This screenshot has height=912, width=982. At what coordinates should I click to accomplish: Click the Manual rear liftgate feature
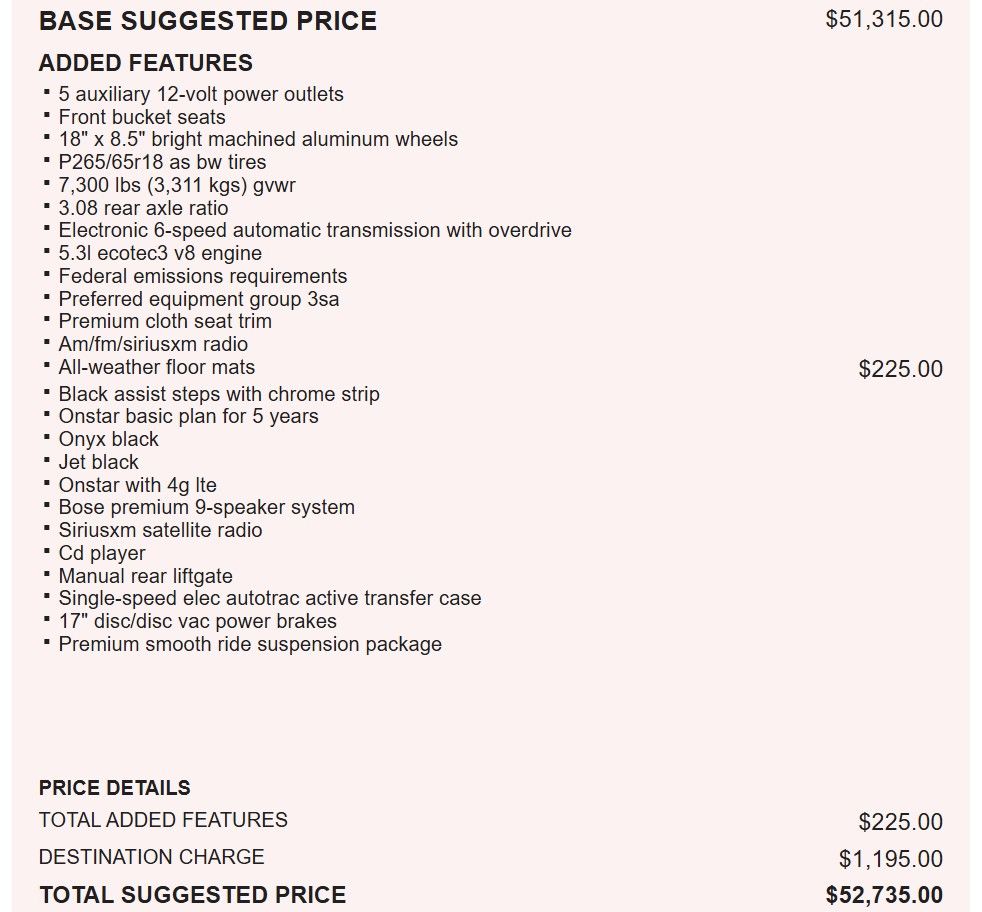coord(145,576)
